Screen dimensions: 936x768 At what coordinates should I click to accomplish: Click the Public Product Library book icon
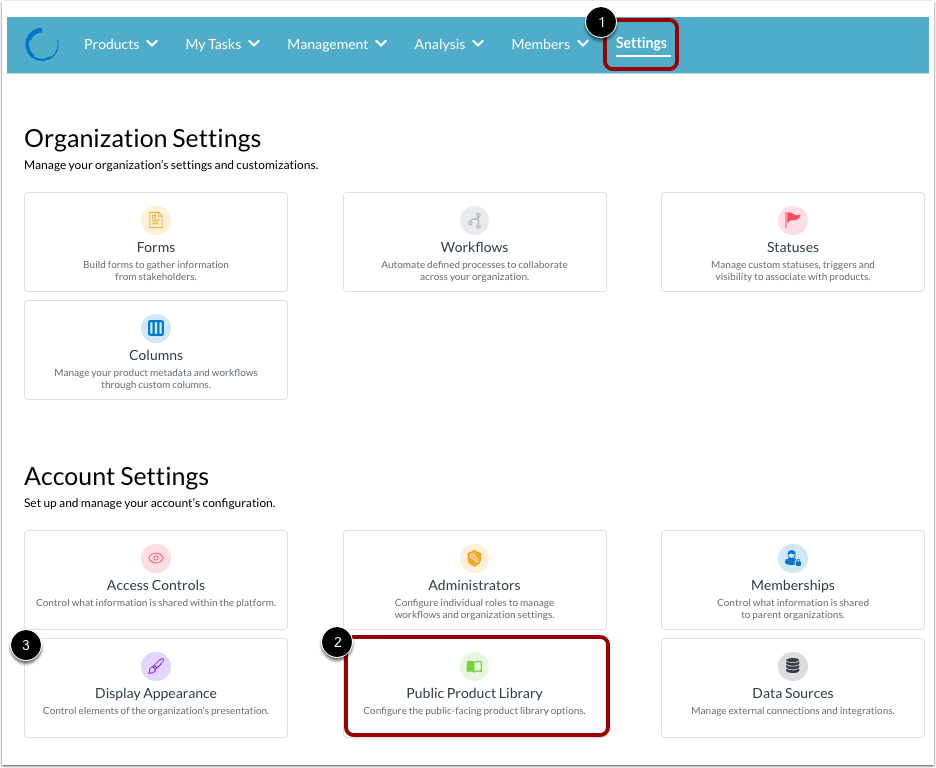(x=474, y=666)
